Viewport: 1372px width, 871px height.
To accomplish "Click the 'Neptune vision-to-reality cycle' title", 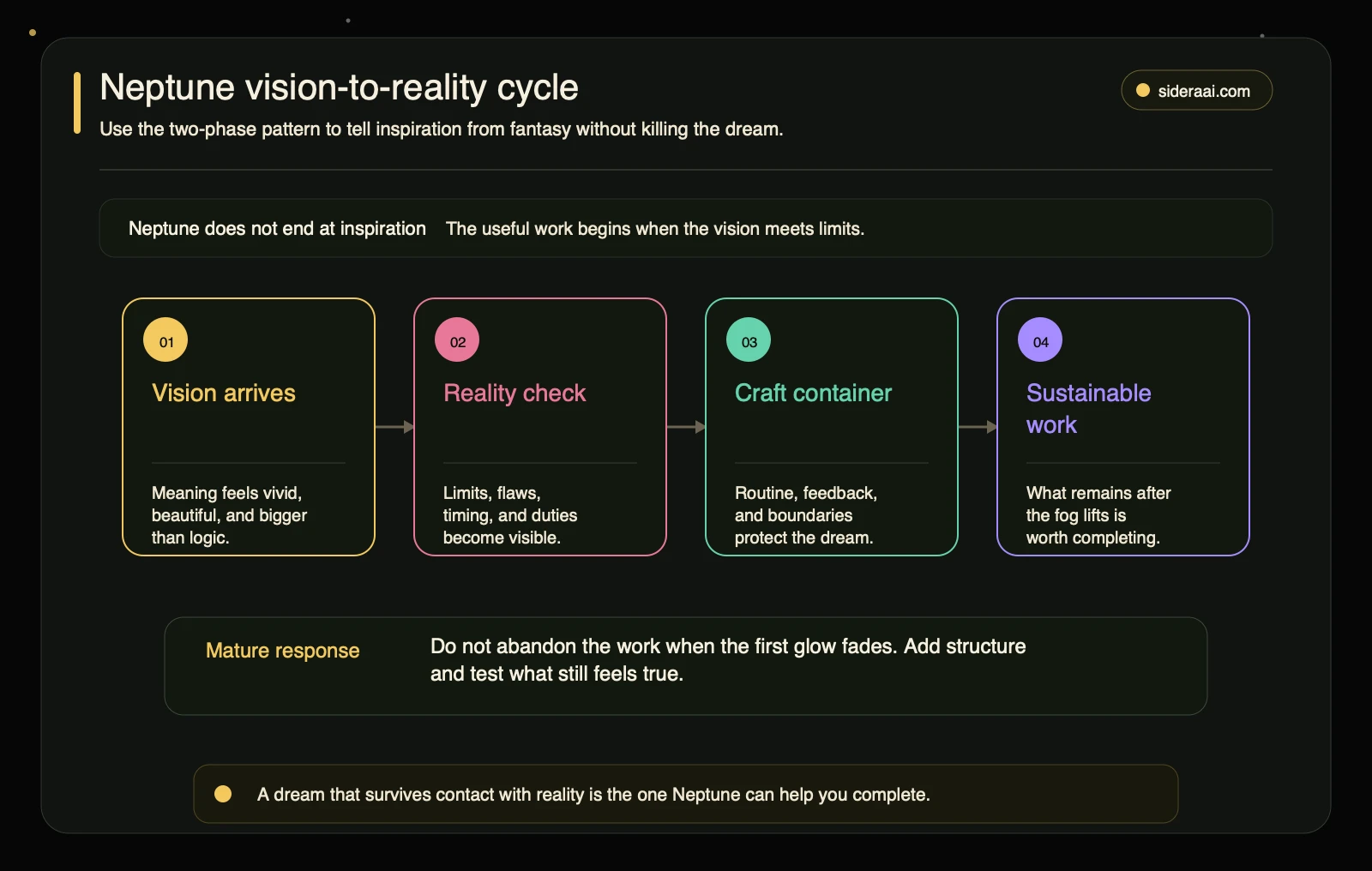I will click(x=339, y=87).
